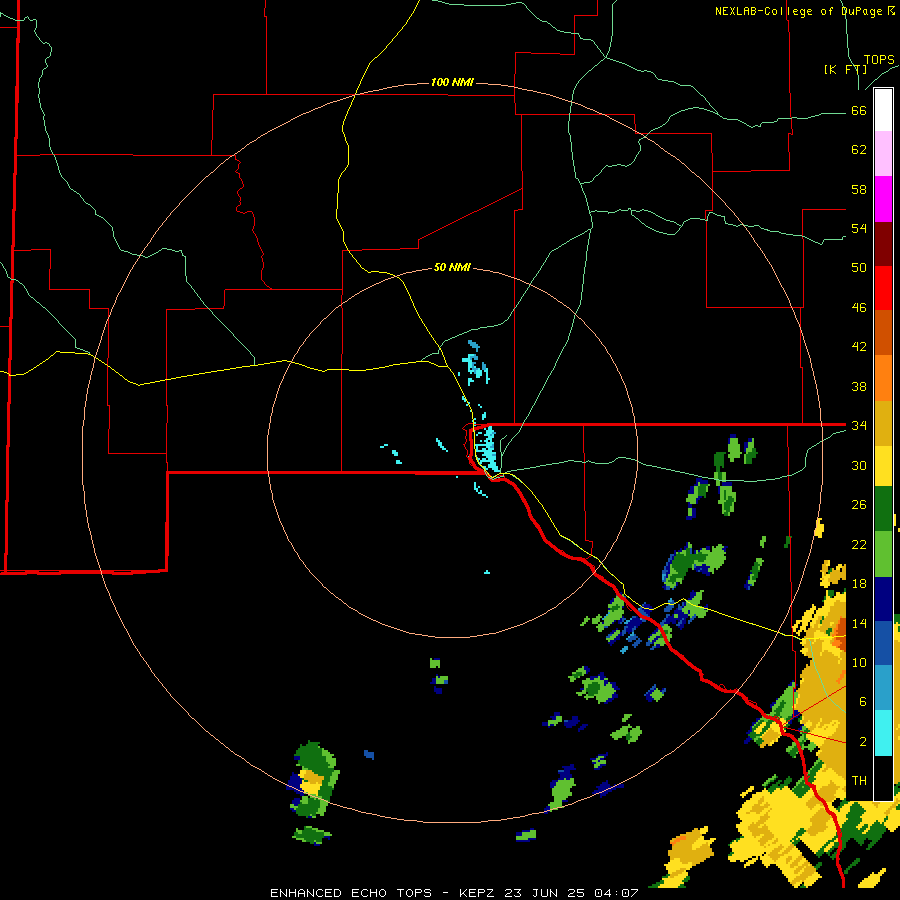This screenshot has width=900, height=900.
Task: Click the legend value "38"
Action: (x=859, y=386)
